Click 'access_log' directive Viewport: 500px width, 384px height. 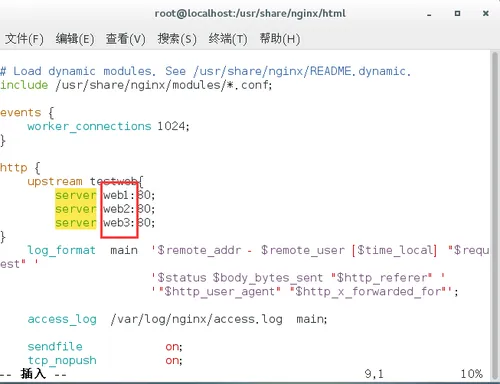pyautogui.click(x=62, y=319)
